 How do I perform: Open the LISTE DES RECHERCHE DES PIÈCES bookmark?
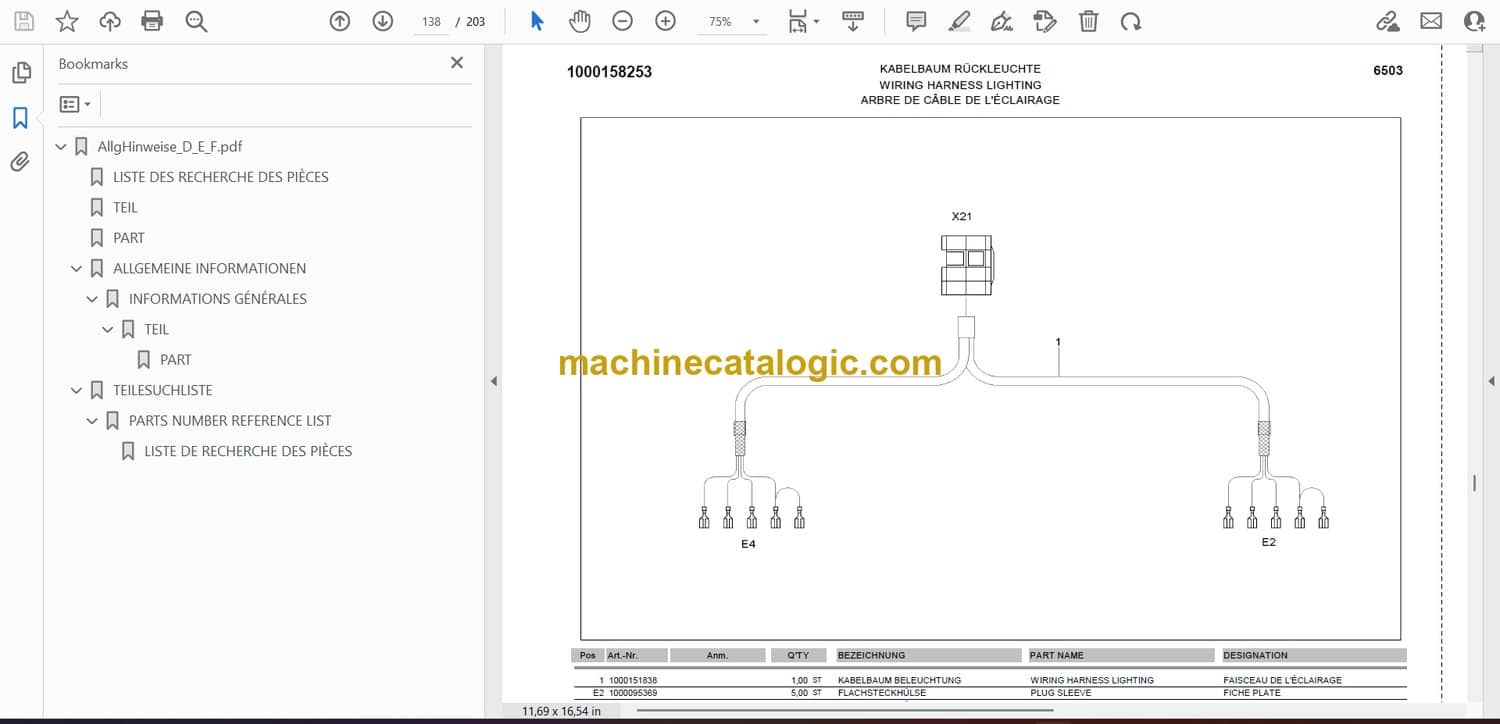coord(220,177)
